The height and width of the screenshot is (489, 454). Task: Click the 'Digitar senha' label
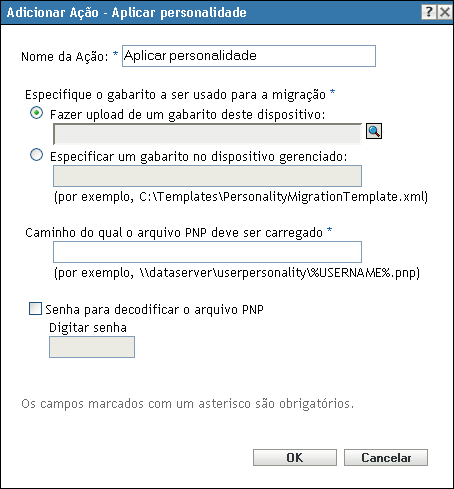click(88, 328)
